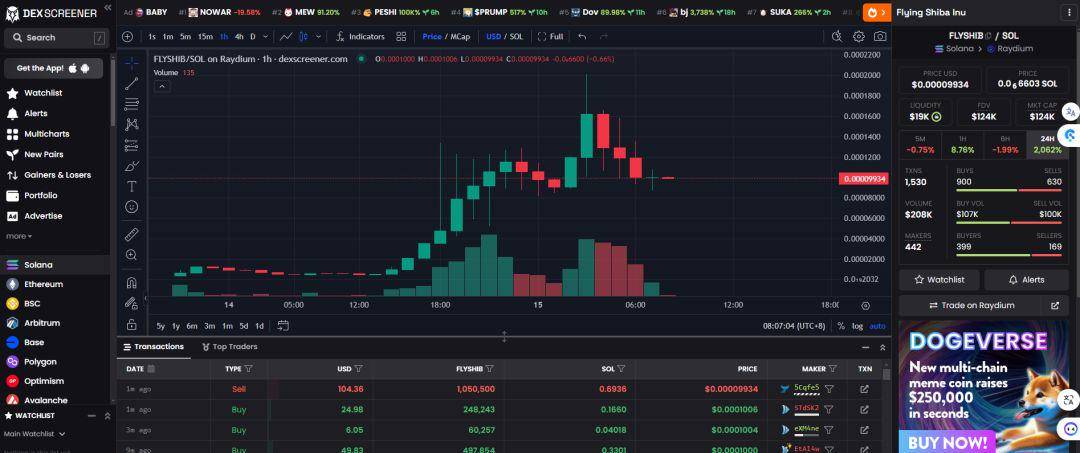Undo the last chart action
The image size is (1080, 453).
click(583, 36)
